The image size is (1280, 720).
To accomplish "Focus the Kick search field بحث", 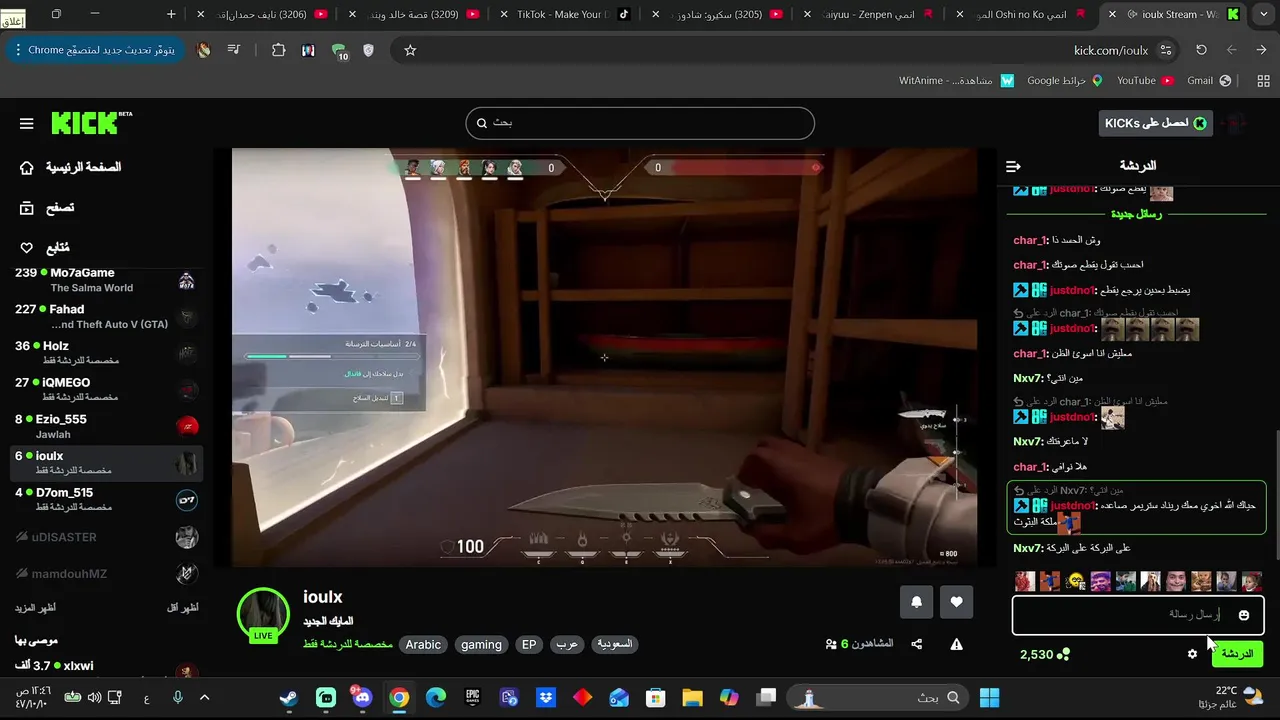I will [x=640, y=123].
